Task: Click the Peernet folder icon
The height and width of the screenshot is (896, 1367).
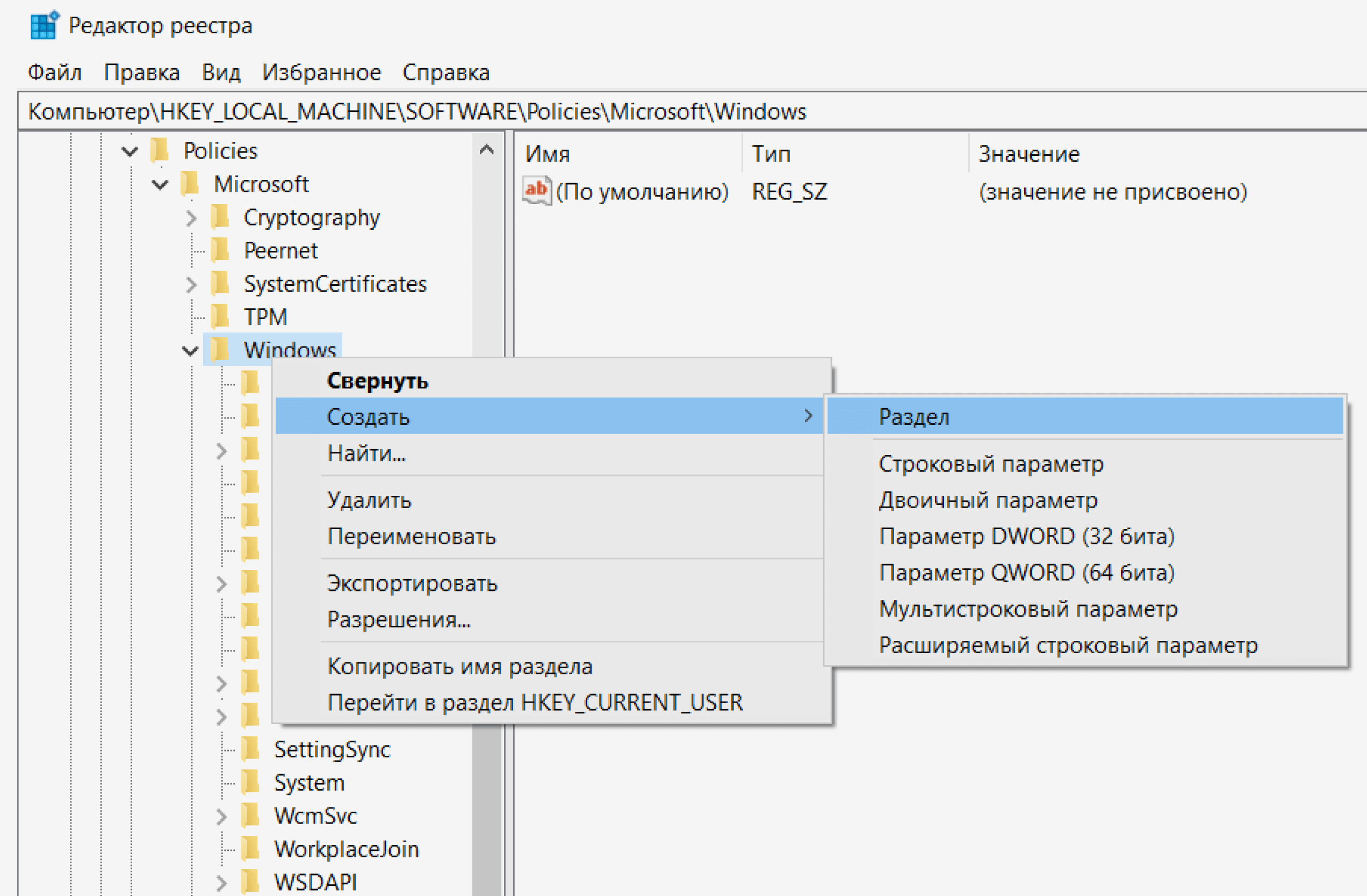Action: tap(220, 250)
